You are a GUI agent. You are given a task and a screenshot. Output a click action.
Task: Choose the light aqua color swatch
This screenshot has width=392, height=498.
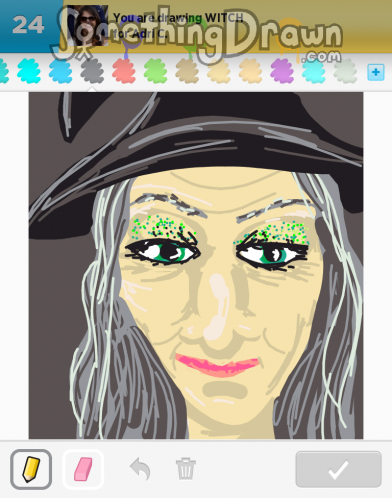(314, 71)
